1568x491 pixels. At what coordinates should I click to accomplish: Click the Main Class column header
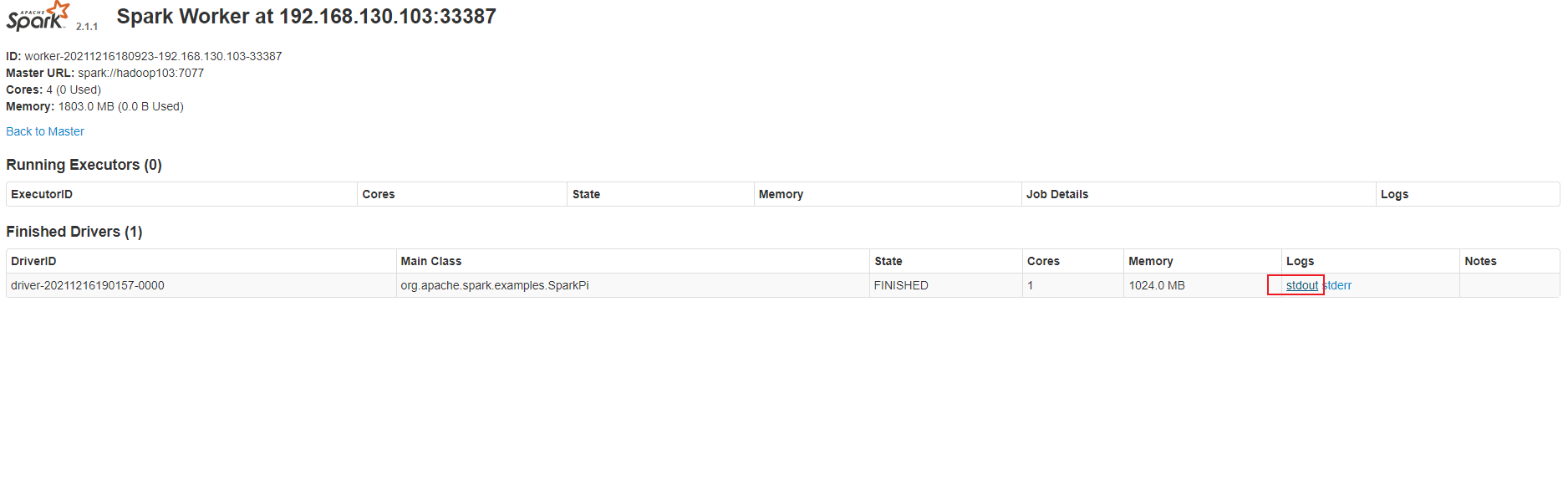pos(431,261)
